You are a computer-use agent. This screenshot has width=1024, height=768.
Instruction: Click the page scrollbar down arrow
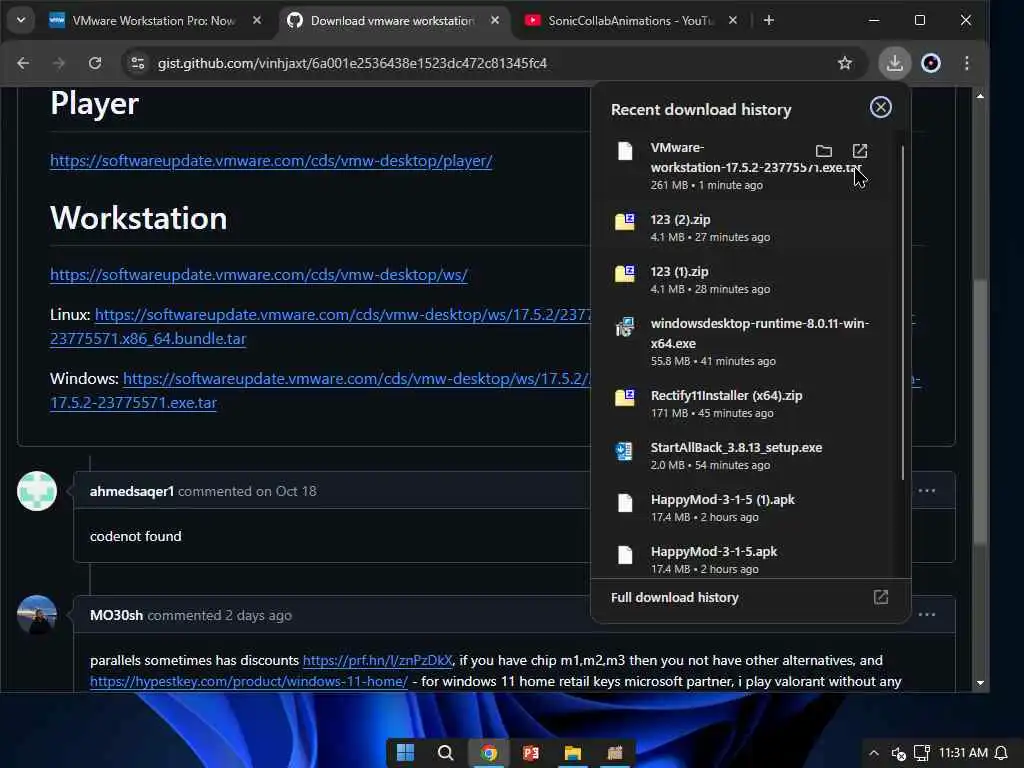980,682
